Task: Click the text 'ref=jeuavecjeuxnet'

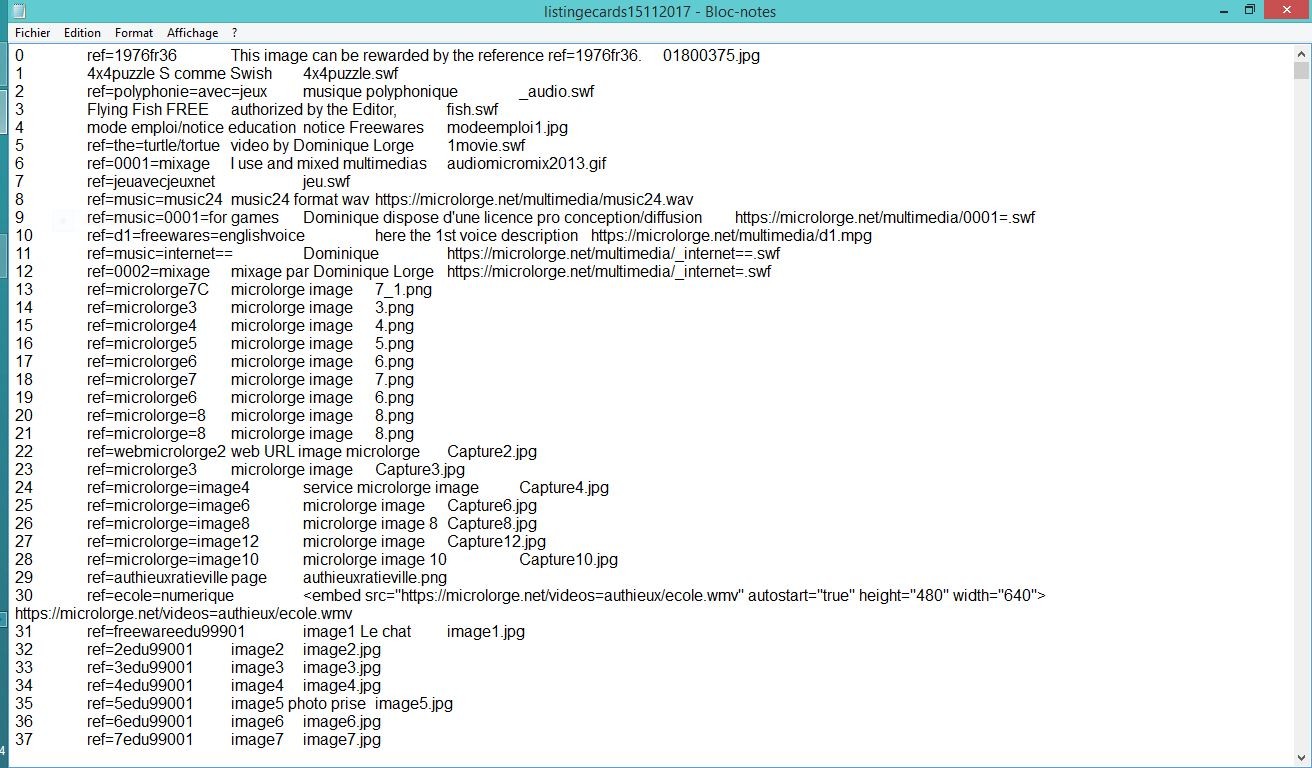Action: click(151, 182)
